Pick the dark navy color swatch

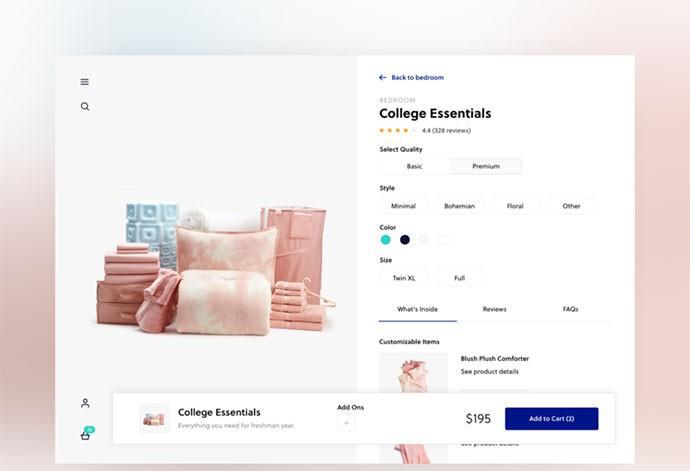click(405, 239)
